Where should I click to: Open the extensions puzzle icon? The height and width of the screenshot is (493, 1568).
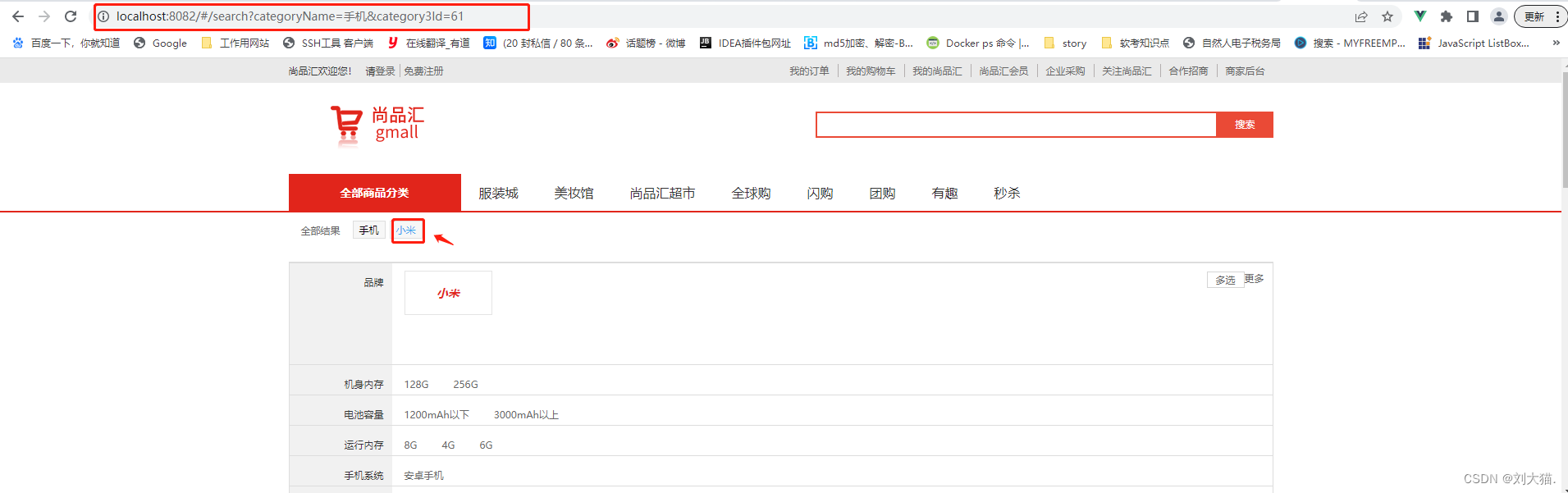point(1447,16)
